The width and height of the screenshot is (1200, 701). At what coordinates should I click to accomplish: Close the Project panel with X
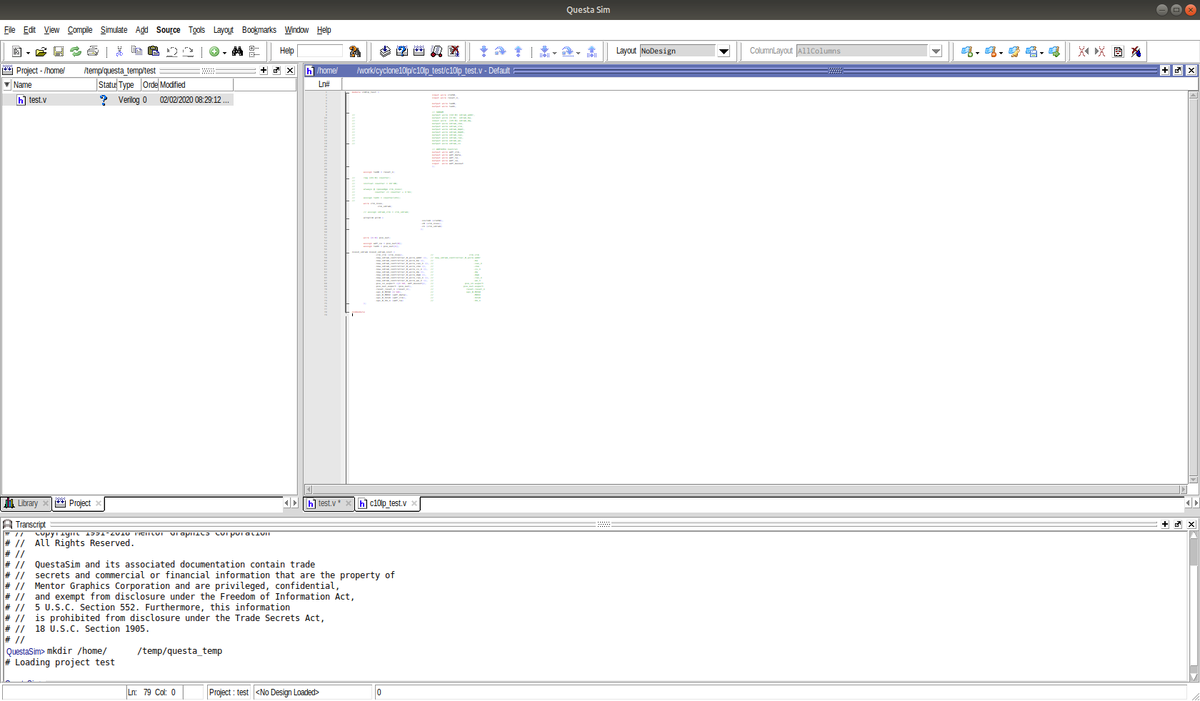coord(290,71)
